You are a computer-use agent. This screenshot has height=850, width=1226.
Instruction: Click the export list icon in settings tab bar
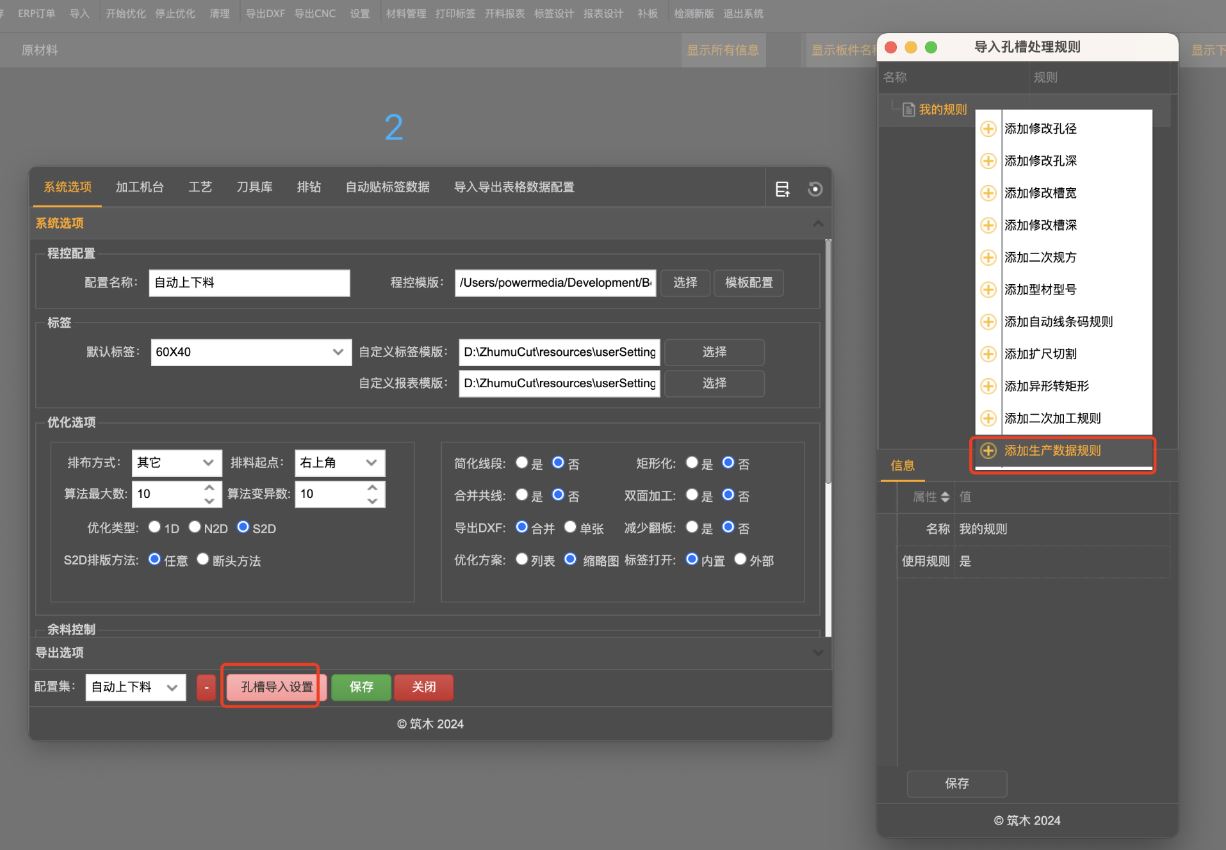(783, 189)
